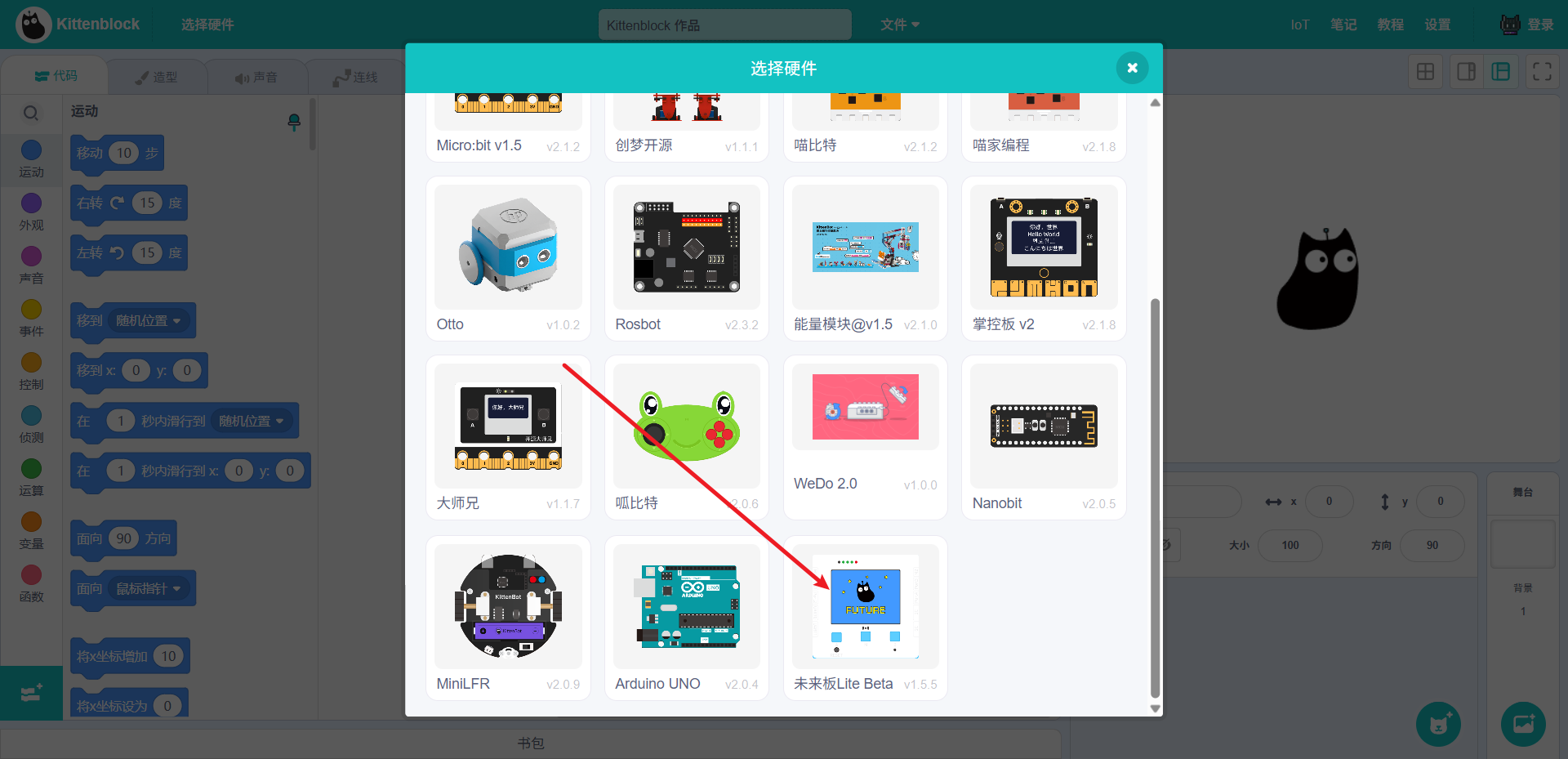Select 未来板Lite Beta hardware card

pyautogui.click(x=865, y=618)
